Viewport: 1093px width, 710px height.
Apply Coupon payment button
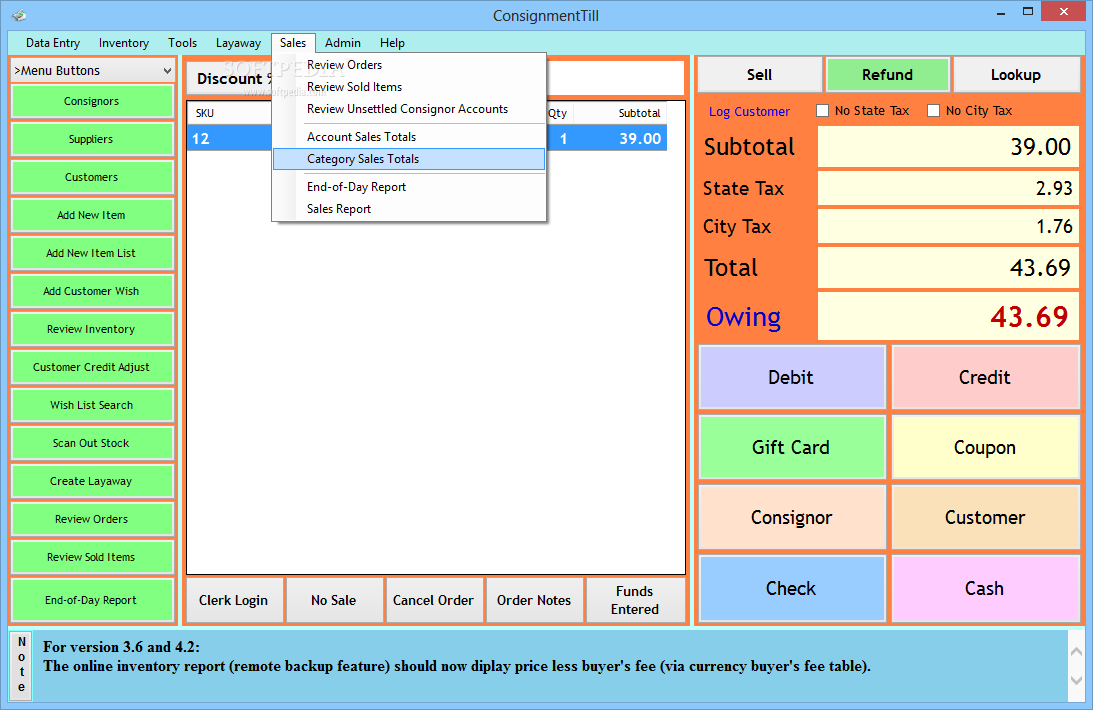click(985, 447)
